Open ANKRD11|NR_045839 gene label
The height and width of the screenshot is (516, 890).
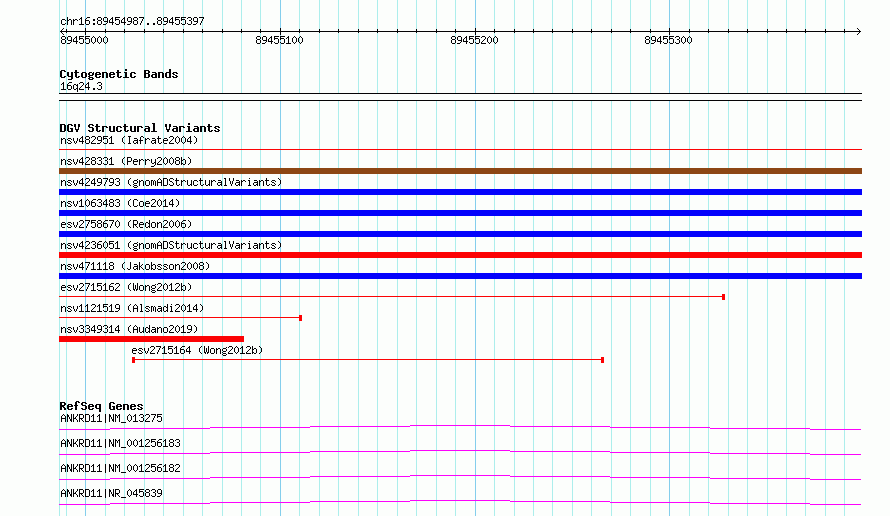[x=111, y=493]
